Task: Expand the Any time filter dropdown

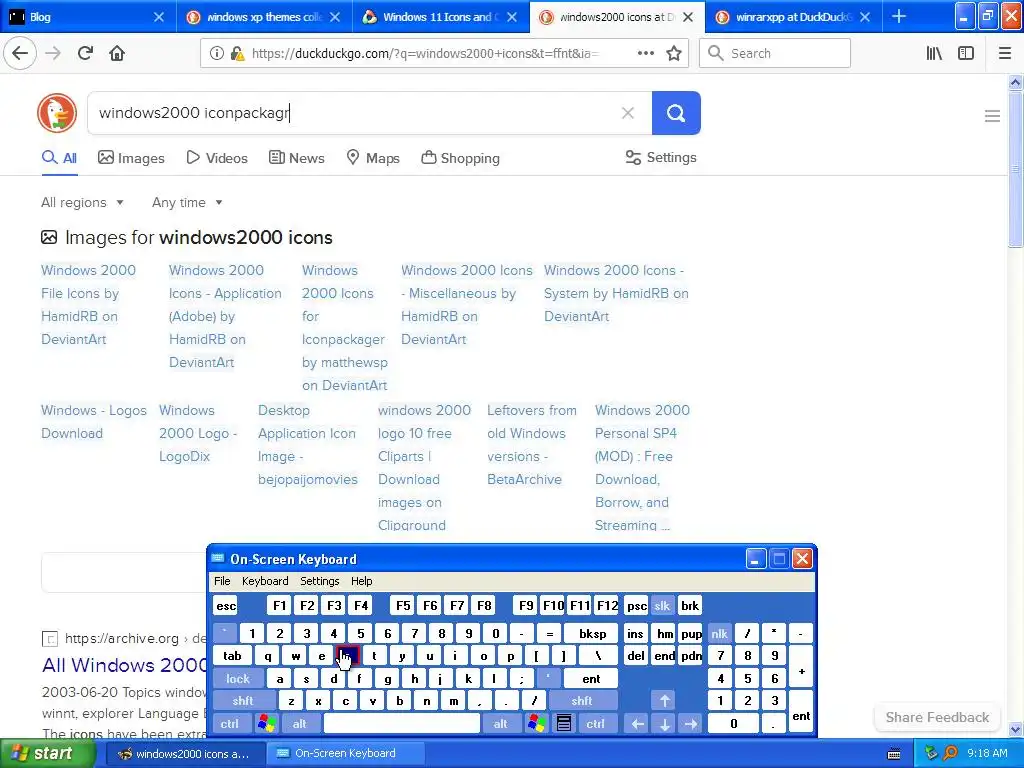Action: coord(187,202)
